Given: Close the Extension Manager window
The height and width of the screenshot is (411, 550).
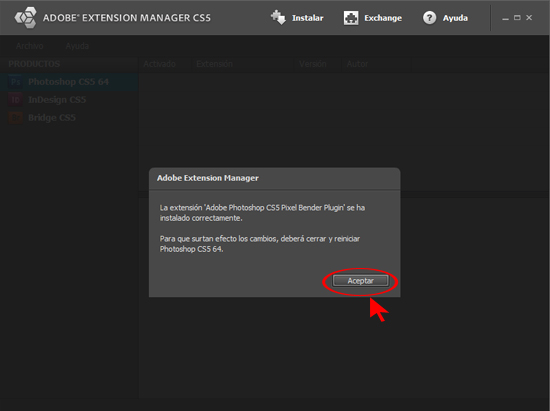Looking at the screenshot, I should pyautogui.click(x=529, y=18).
